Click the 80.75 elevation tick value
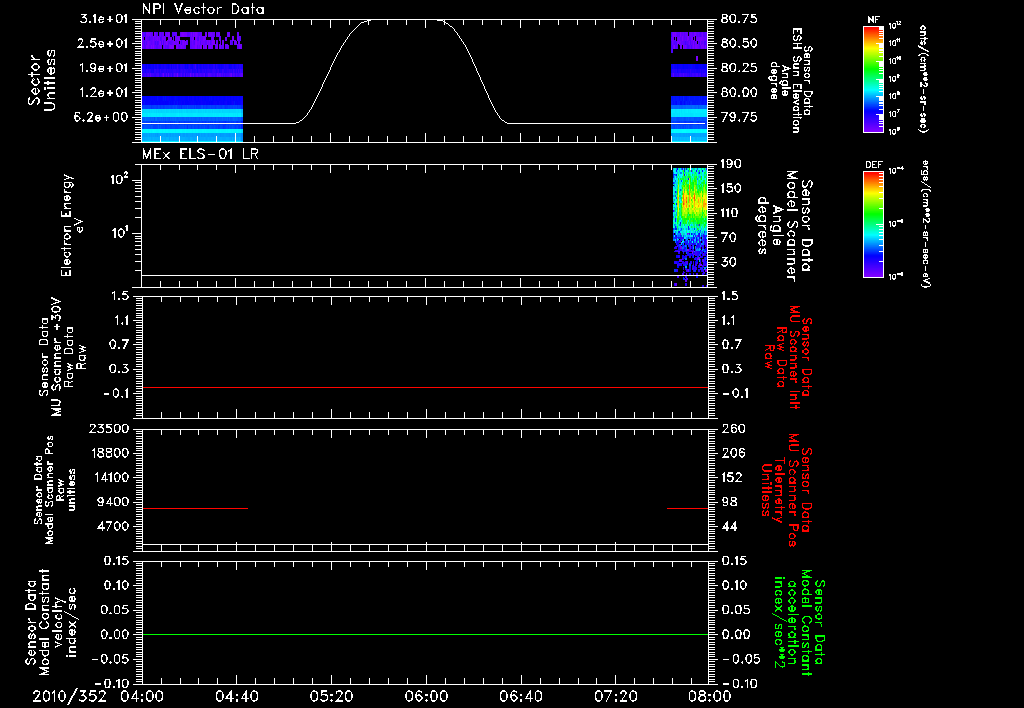 coord(739,19)
